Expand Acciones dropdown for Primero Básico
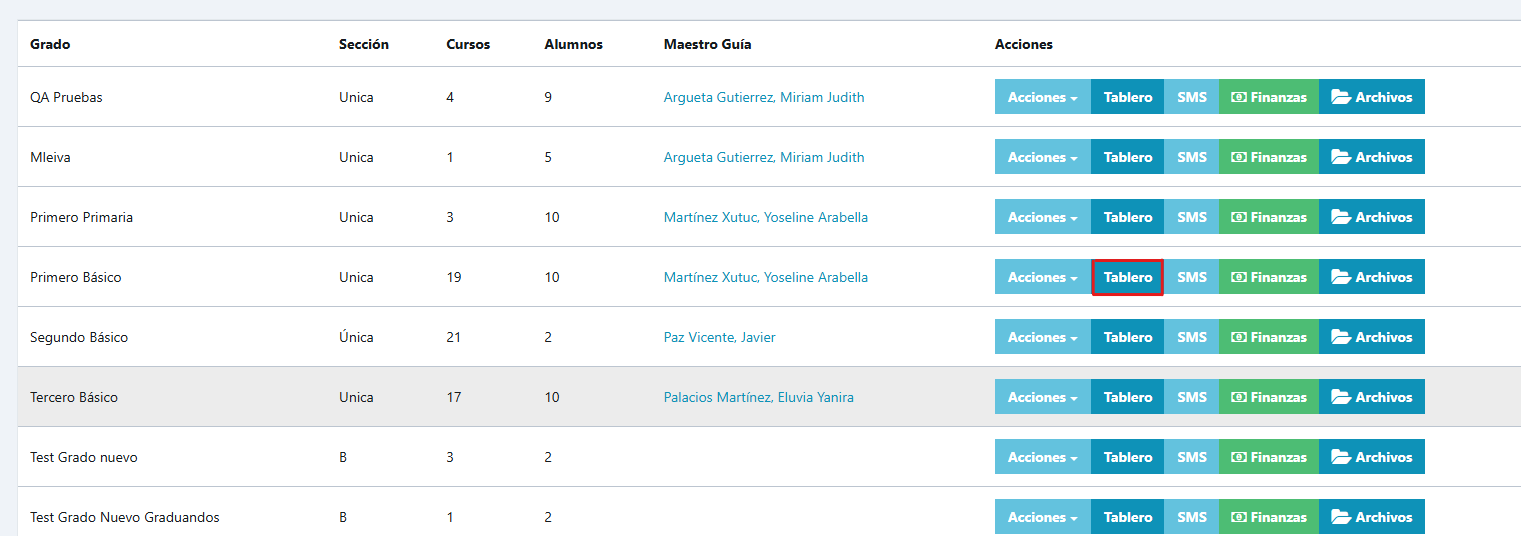Viewport: 1521px width, 536px height. coord(1043,277)
